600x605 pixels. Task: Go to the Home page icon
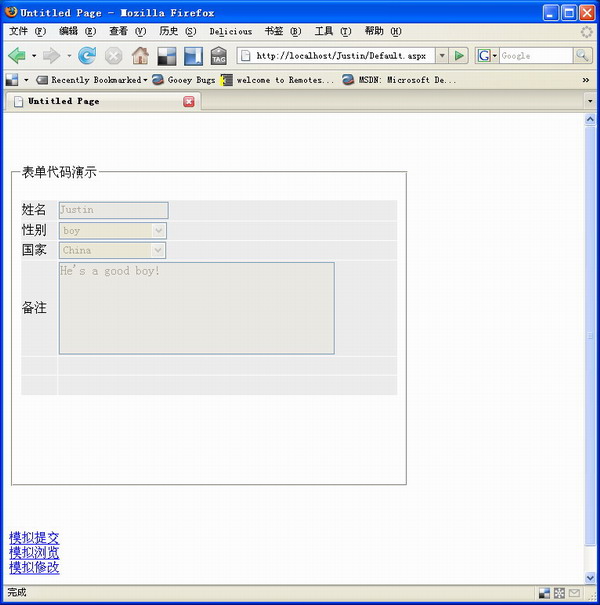[140, 56]
